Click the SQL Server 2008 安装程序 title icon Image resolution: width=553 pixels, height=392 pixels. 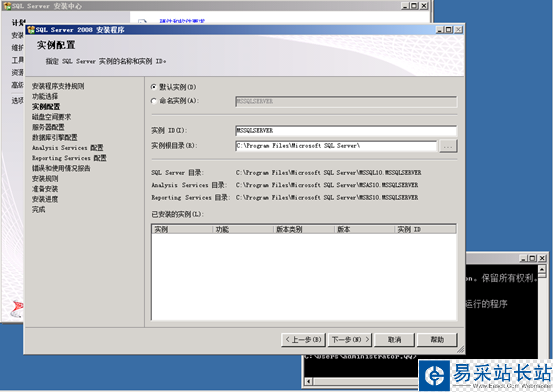pyautogui.click(x=31, y=30)
